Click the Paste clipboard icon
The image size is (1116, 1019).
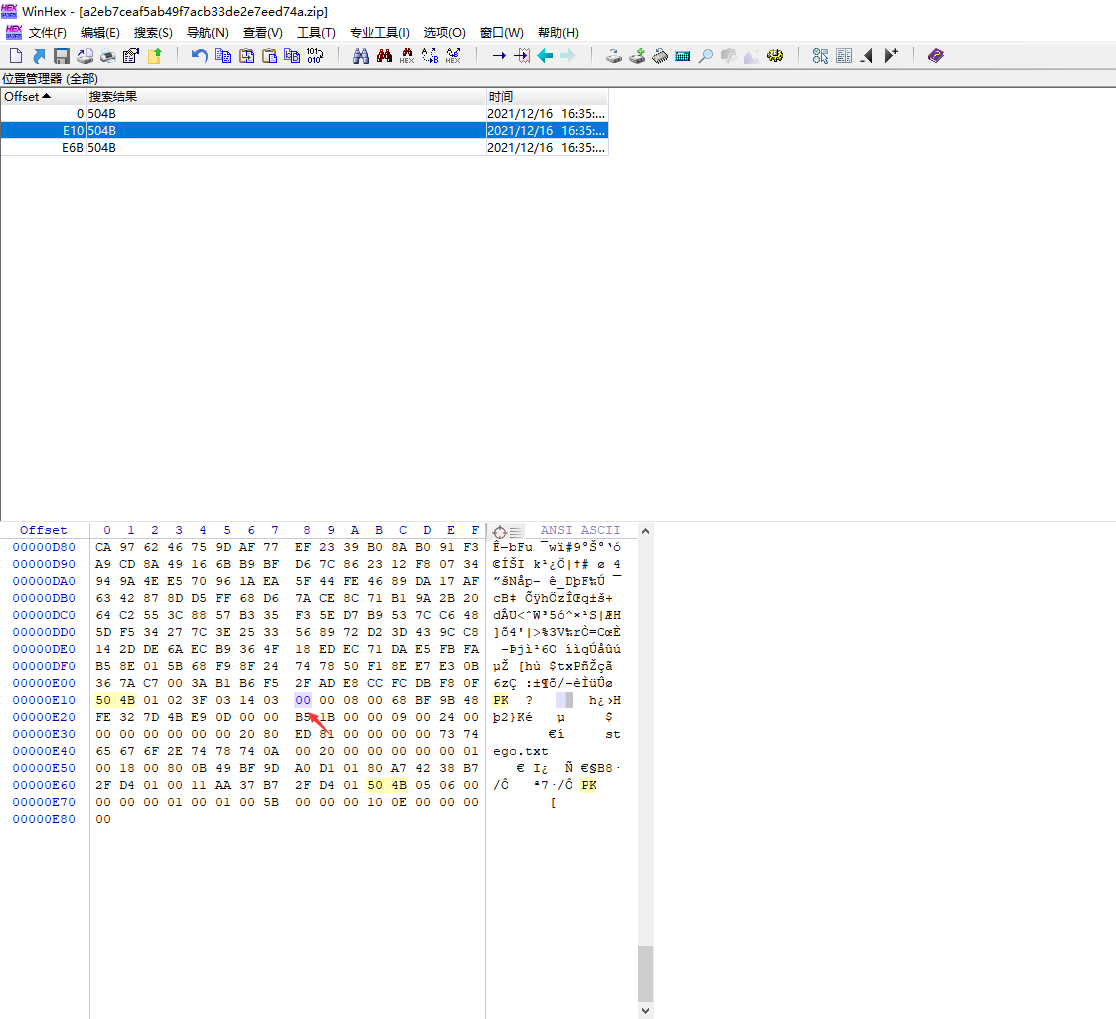[269, 56]
